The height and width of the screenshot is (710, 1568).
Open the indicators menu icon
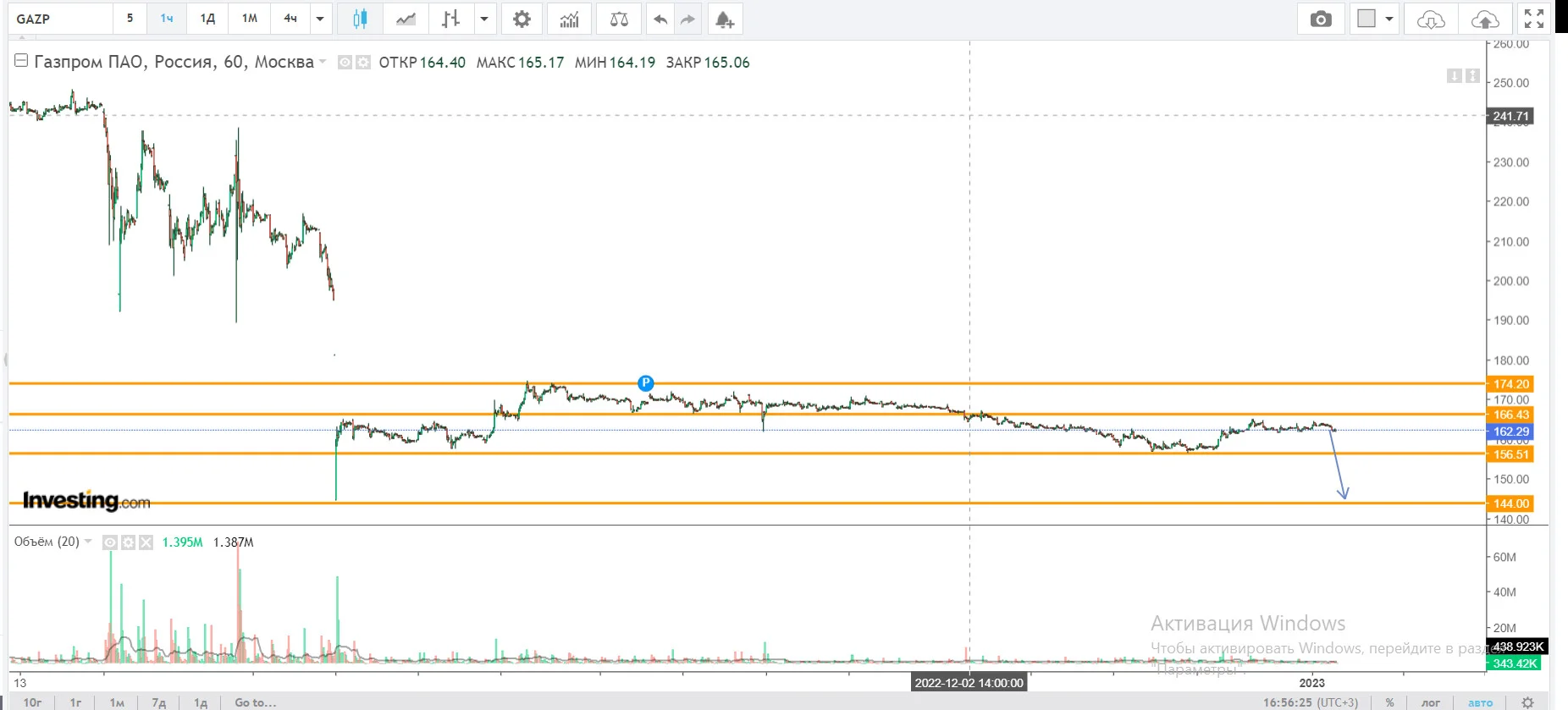(x=570, y=19)
